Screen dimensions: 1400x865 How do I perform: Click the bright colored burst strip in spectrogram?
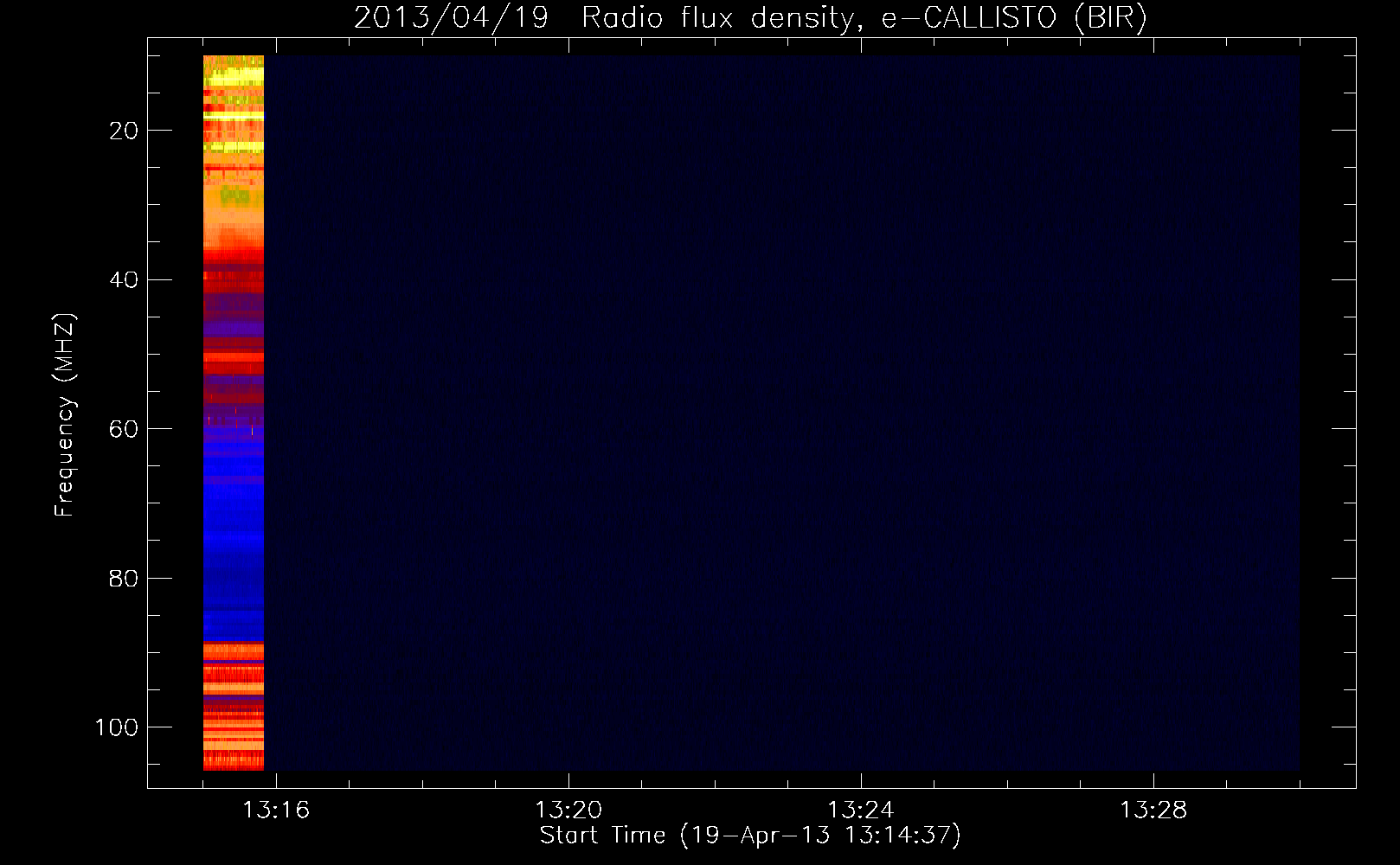(234, 413)
